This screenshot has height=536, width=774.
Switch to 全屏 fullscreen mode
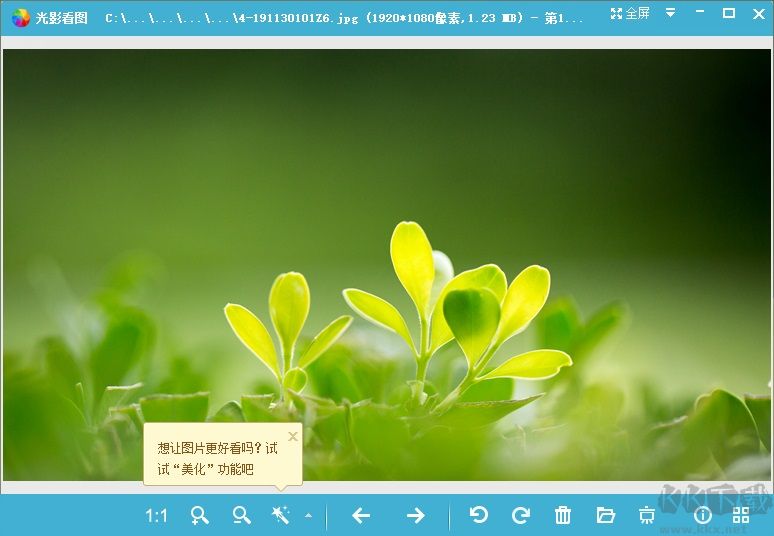click(x=630, y=13)
